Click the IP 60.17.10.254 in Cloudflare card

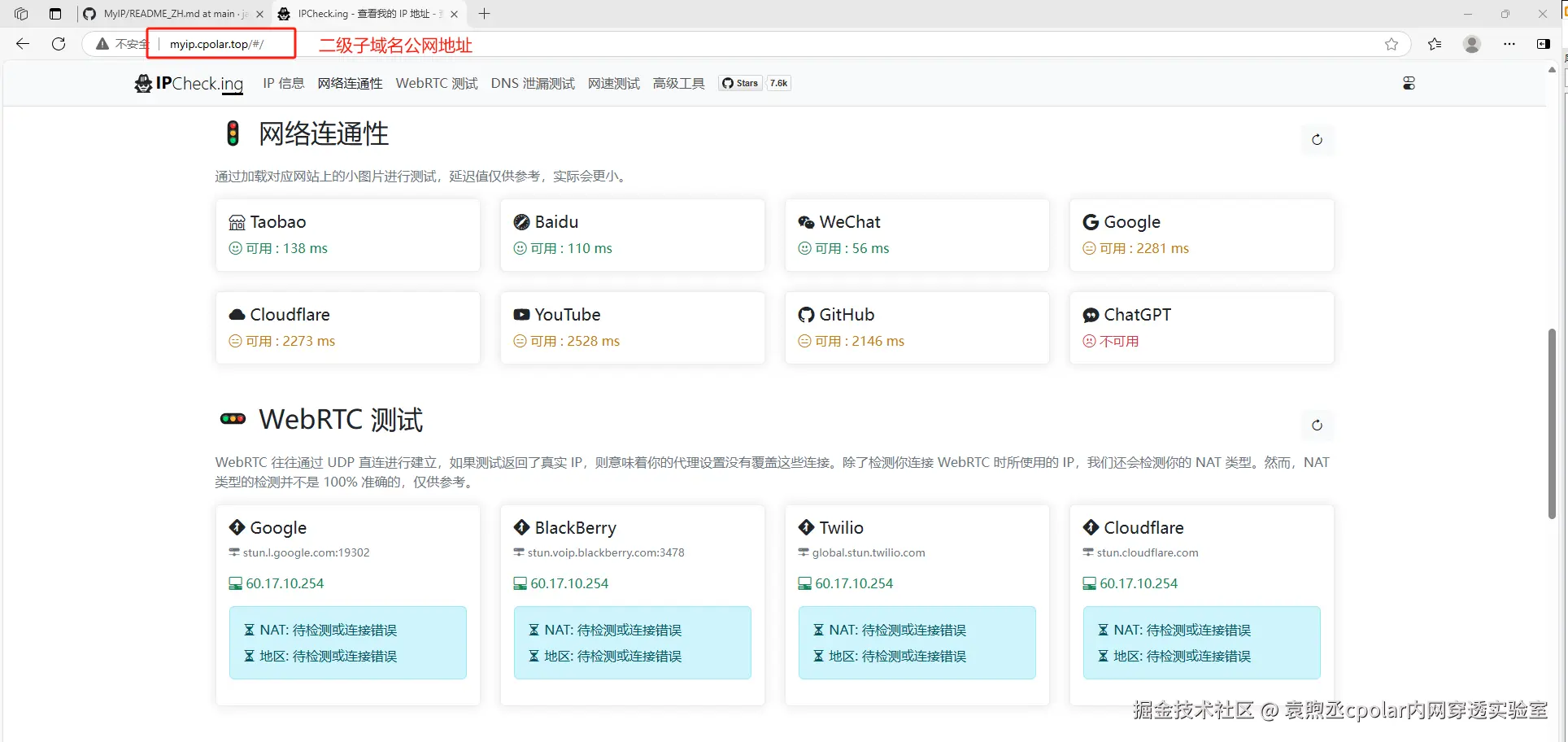click(1139, 583)
